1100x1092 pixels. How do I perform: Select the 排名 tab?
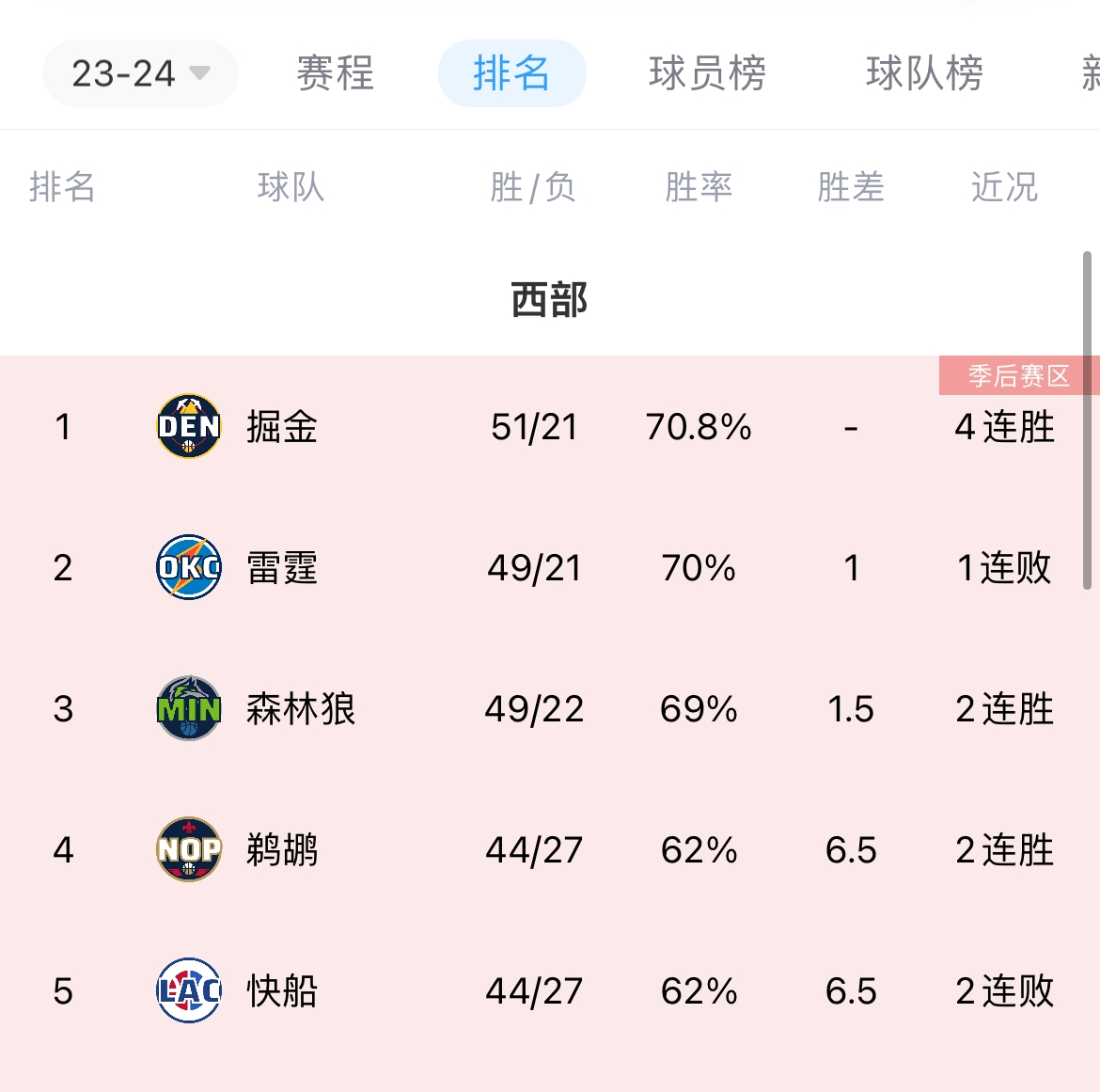coord(511,73)
